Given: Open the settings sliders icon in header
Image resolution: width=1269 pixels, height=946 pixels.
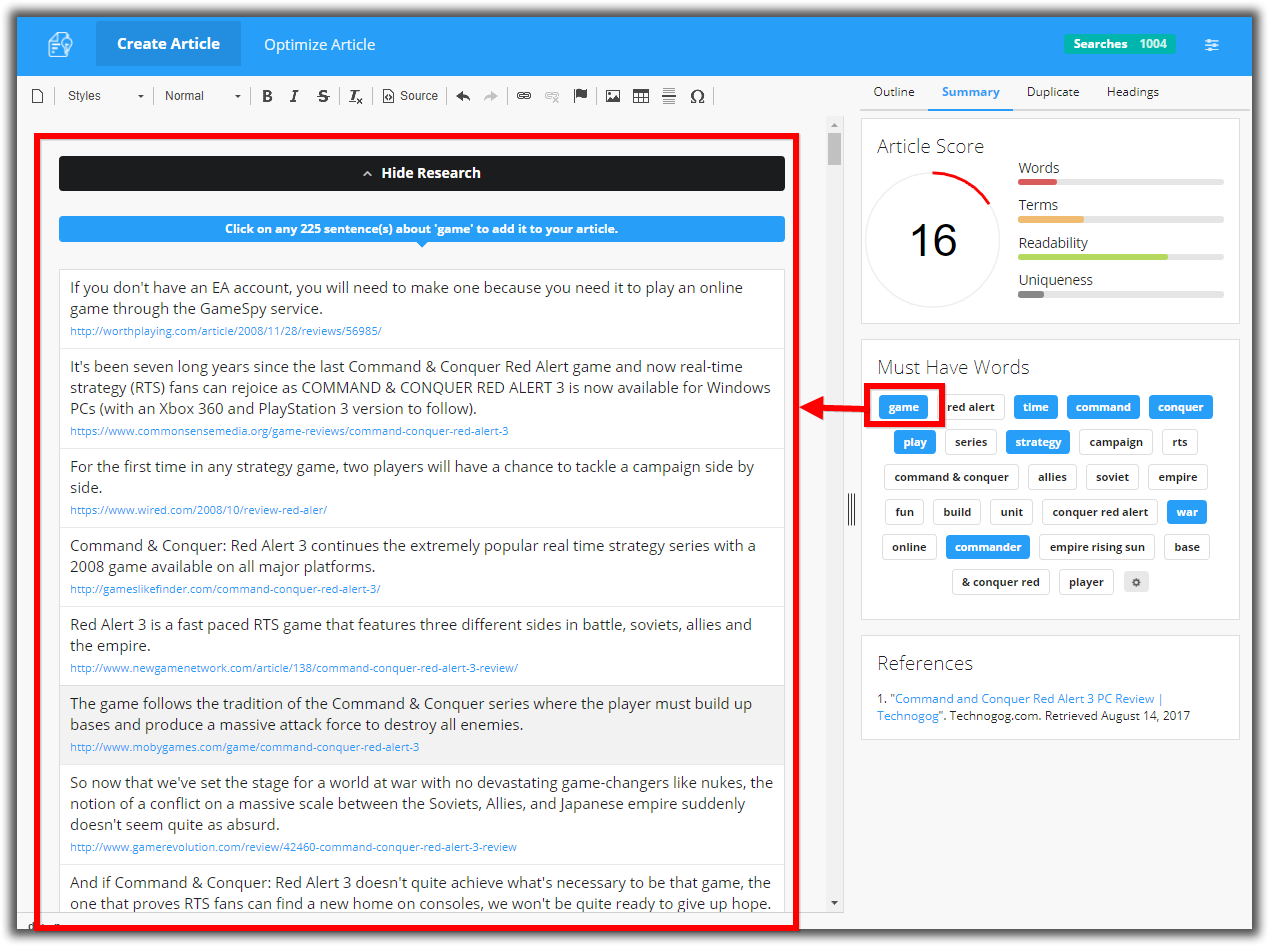Looking at the screenshot, I should pos(1212,44).
